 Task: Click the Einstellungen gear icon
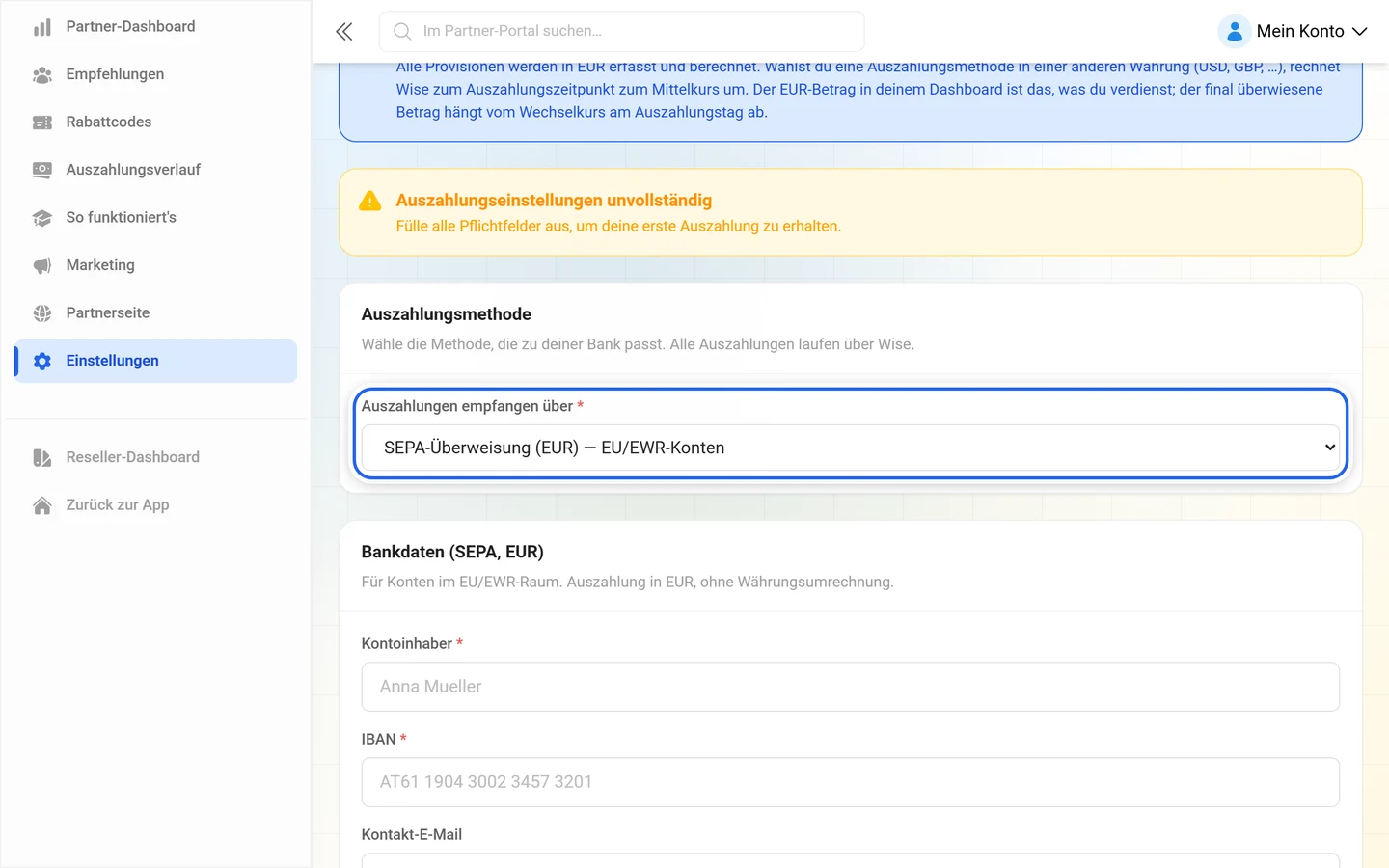(x=42, y=361)
